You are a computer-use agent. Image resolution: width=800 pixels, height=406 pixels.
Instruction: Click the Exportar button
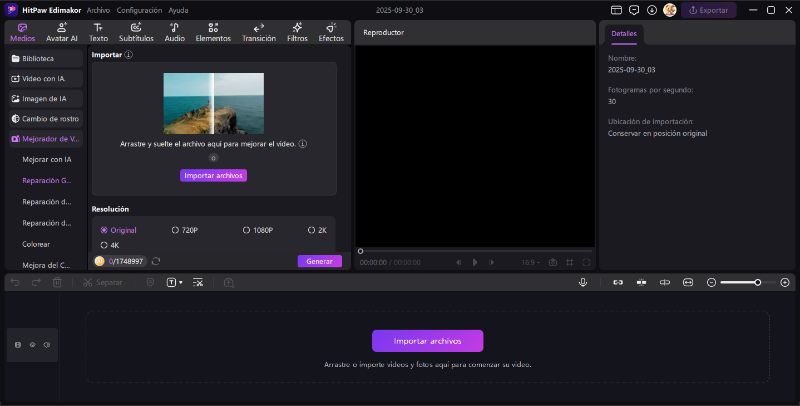tap(709, 10)
